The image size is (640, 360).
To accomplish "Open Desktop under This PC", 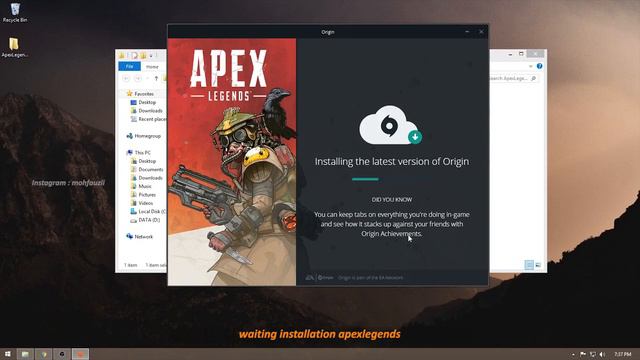I will pos(143,161).
